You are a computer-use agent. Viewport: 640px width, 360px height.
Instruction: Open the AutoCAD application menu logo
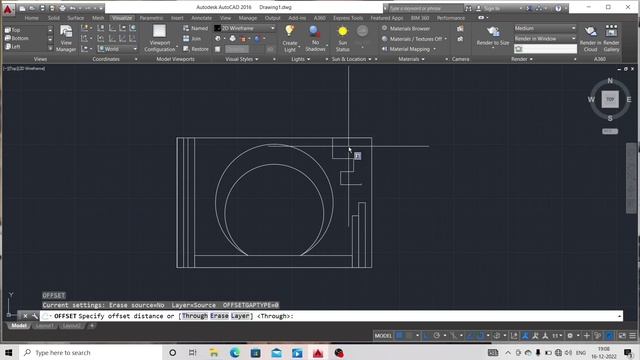pos(8,9)
